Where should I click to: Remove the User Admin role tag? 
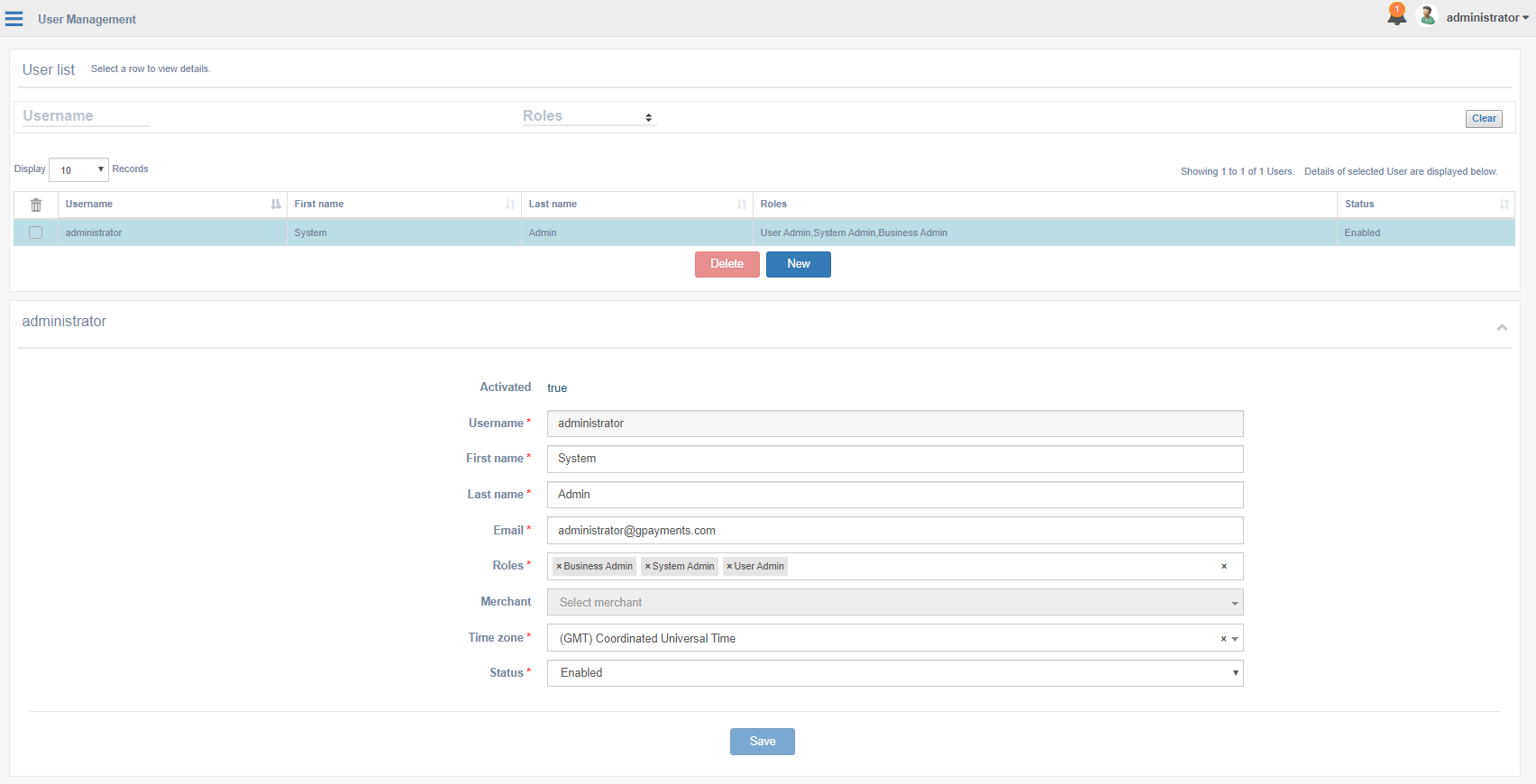click(x=729, y=567)
